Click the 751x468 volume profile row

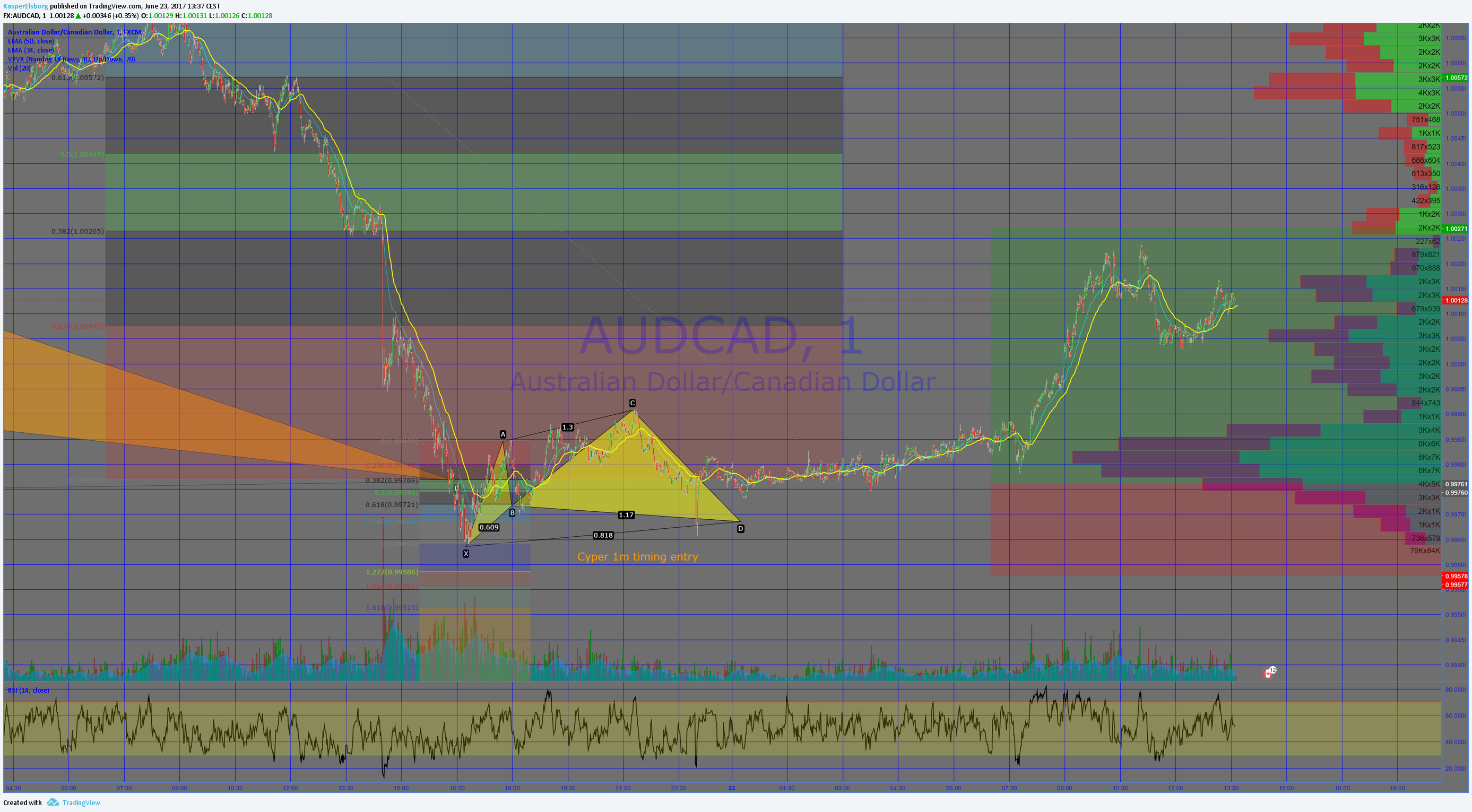pos(1426,119)
